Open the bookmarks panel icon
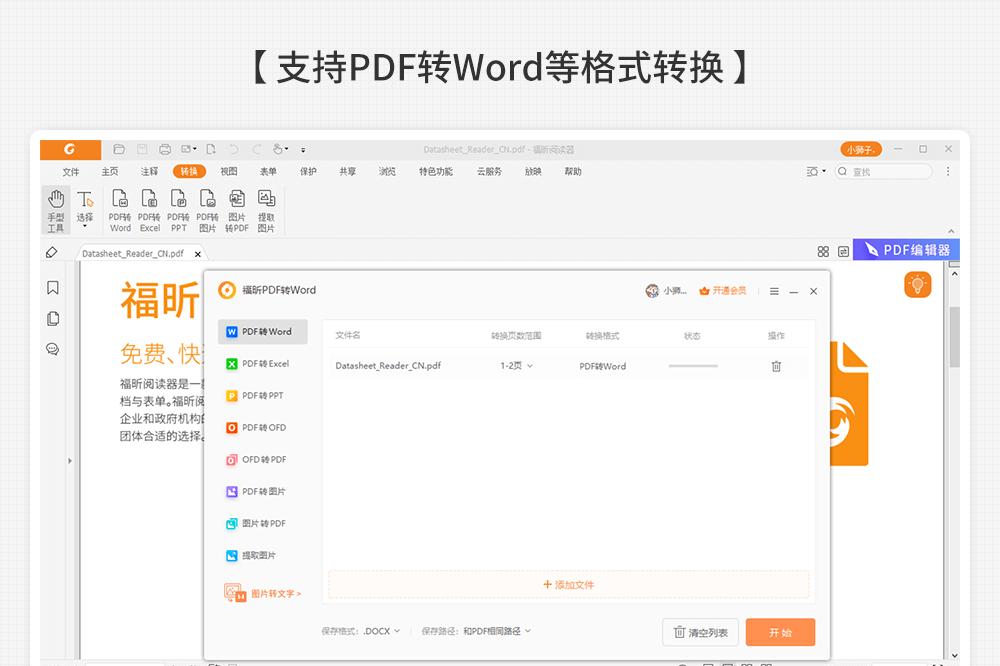This screenshot has width=1000, height=666. tap(53, 288)
